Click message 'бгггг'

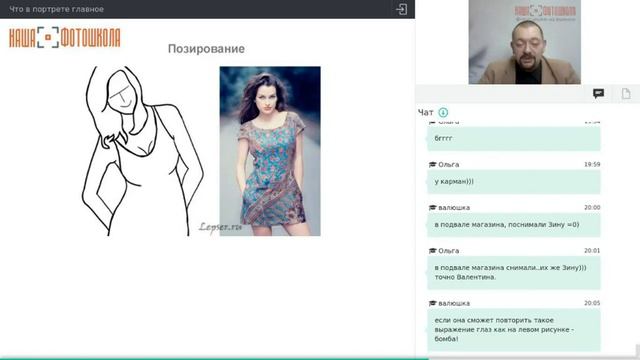coord(513,138)
